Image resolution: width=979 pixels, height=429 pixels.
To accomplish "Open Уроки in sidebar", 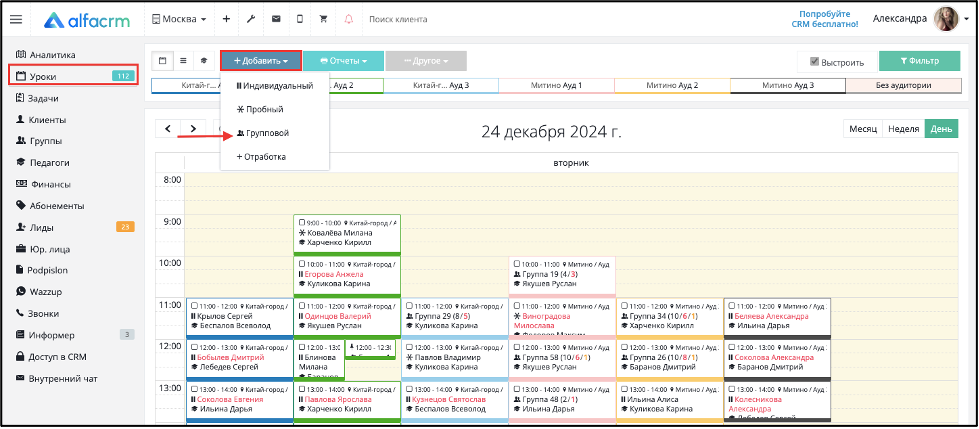I will pos(73,76).
